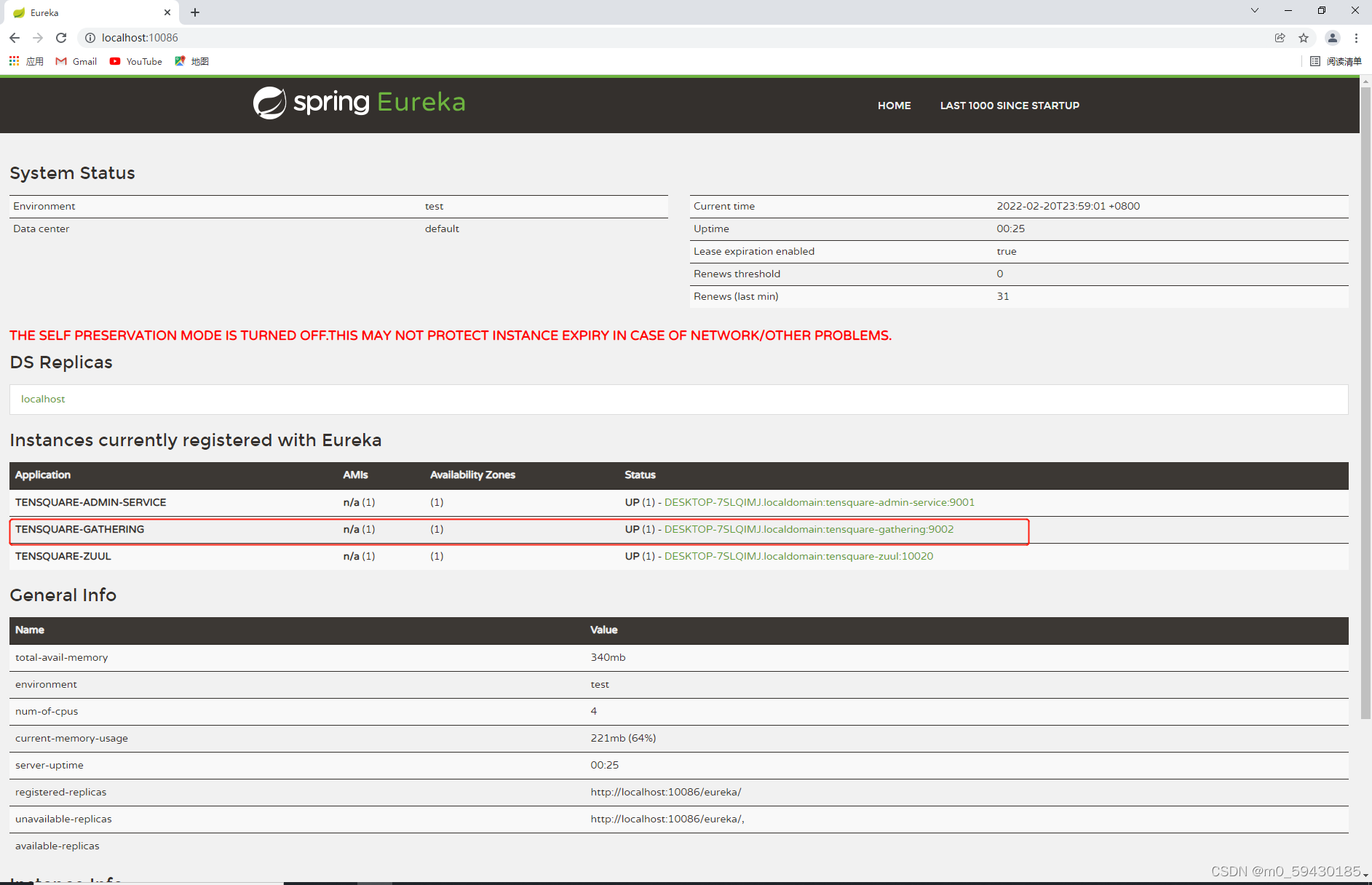This screenshot has height=885, width=1372.
Task: Click the Environment value in System Status
Action: click(x=434, y=206)
